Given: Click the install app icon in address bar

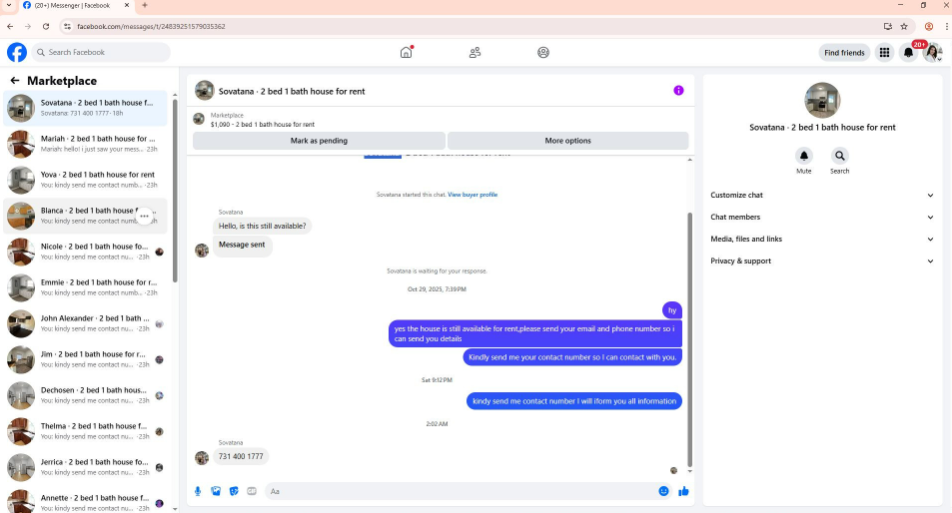Looking at the screenshot, I should tap(888, 26).
